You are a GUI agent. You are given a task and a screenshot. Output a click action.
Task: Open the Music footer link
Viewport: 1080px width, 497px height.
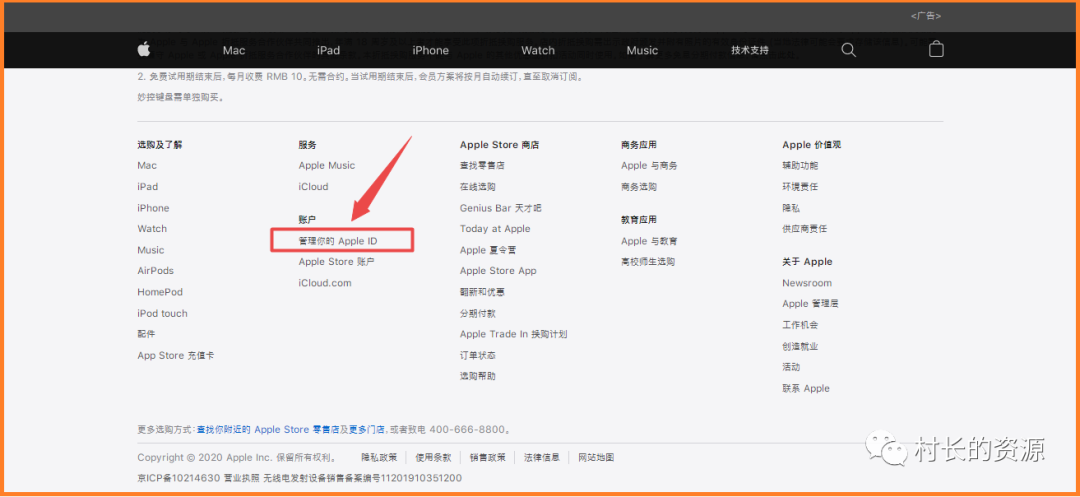coord(151,250)
